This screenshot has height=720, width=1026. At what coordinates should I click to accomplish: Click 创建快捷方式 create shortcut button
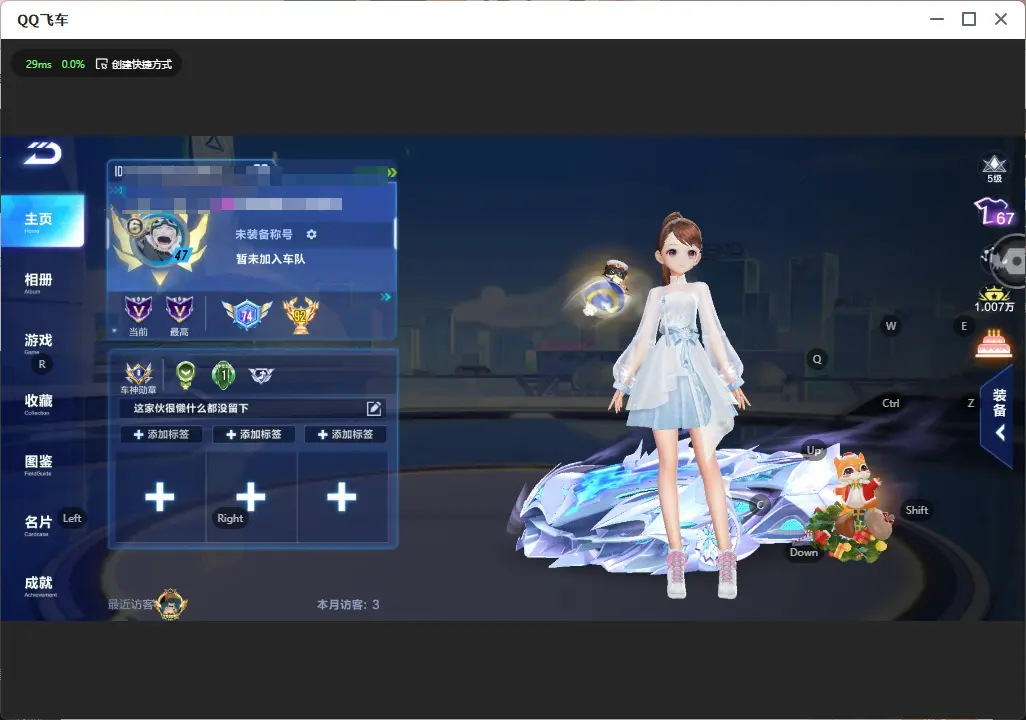click(134, 64)
